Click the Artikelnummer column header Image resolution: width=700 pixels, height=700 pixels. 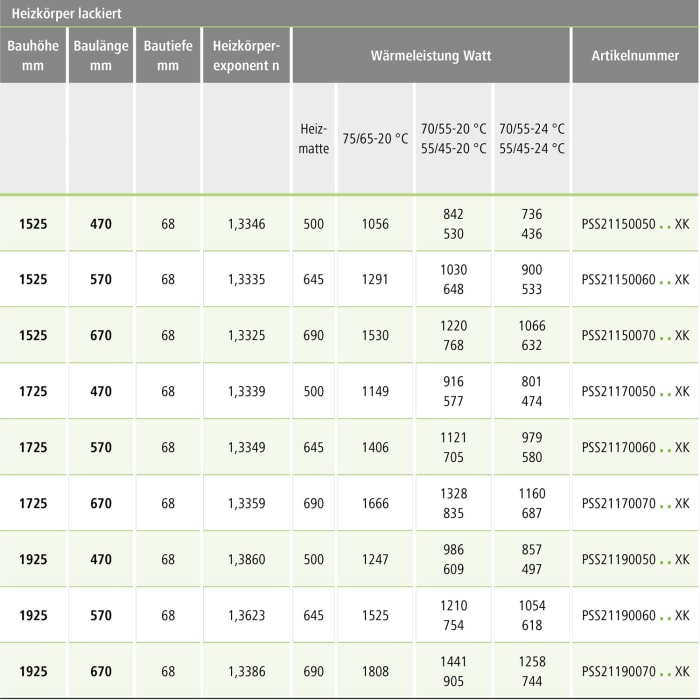[x=635, y=56]
